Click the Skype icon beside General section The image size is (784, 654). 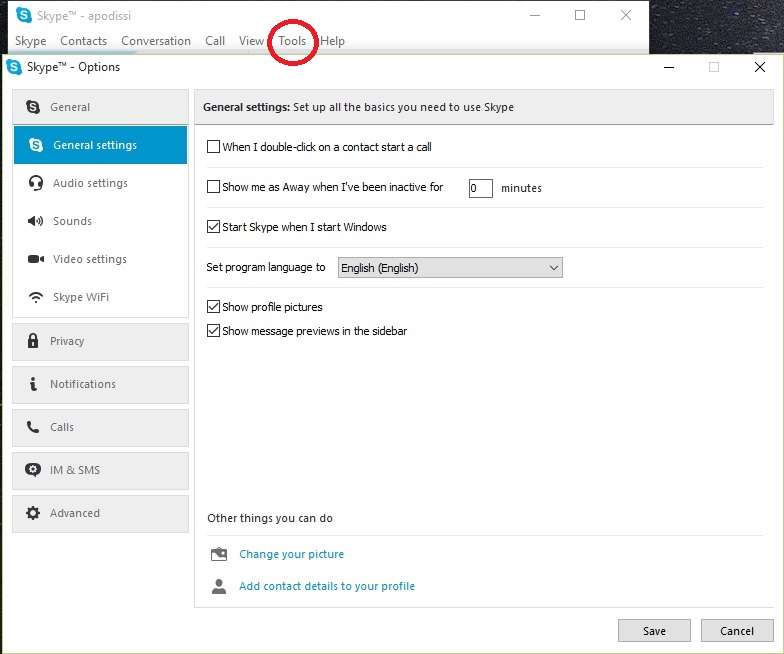point(33,107)
